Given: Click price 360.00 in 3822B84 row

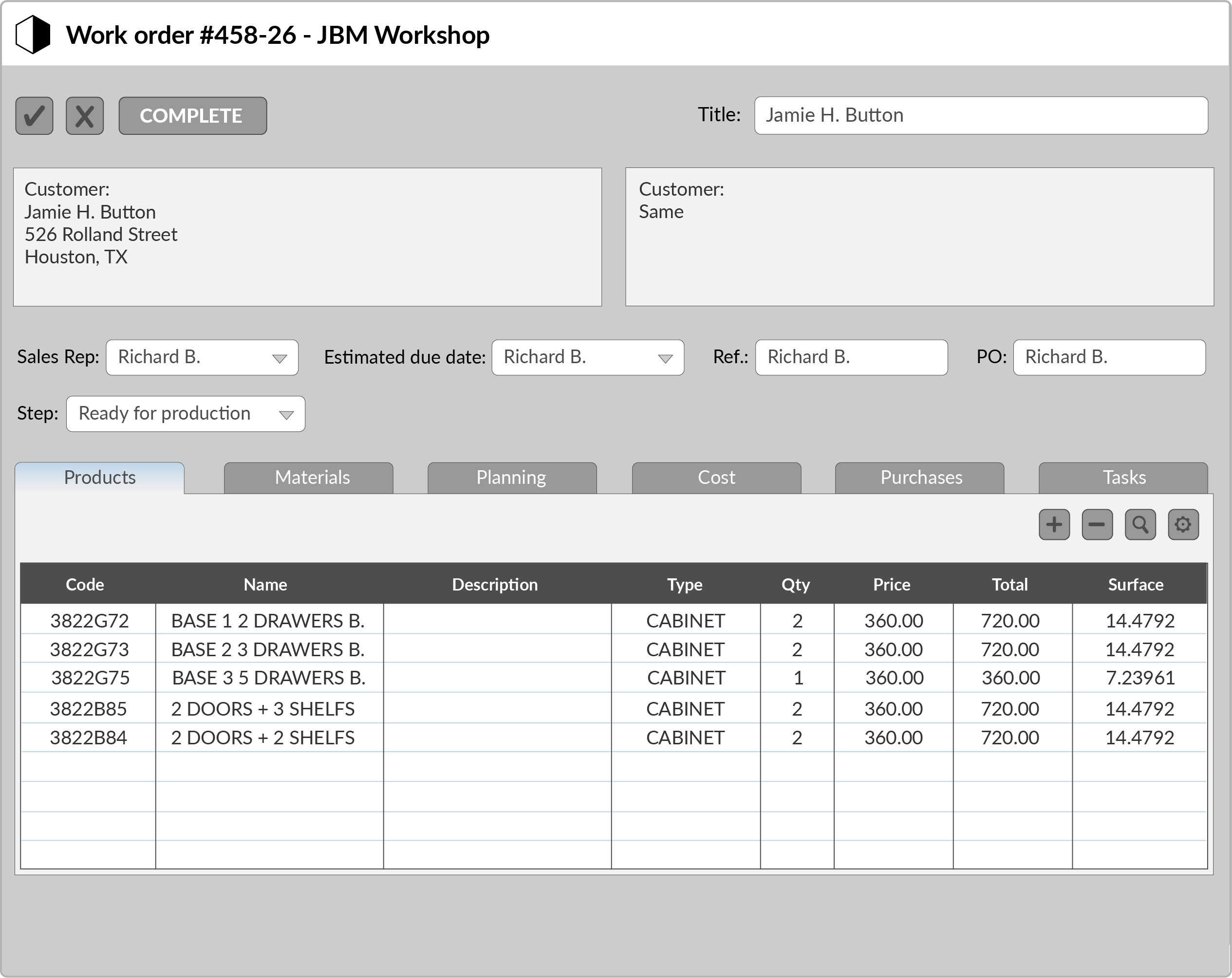Looking at the screenshot, I should pyautogui.click(x=893, y=738).
